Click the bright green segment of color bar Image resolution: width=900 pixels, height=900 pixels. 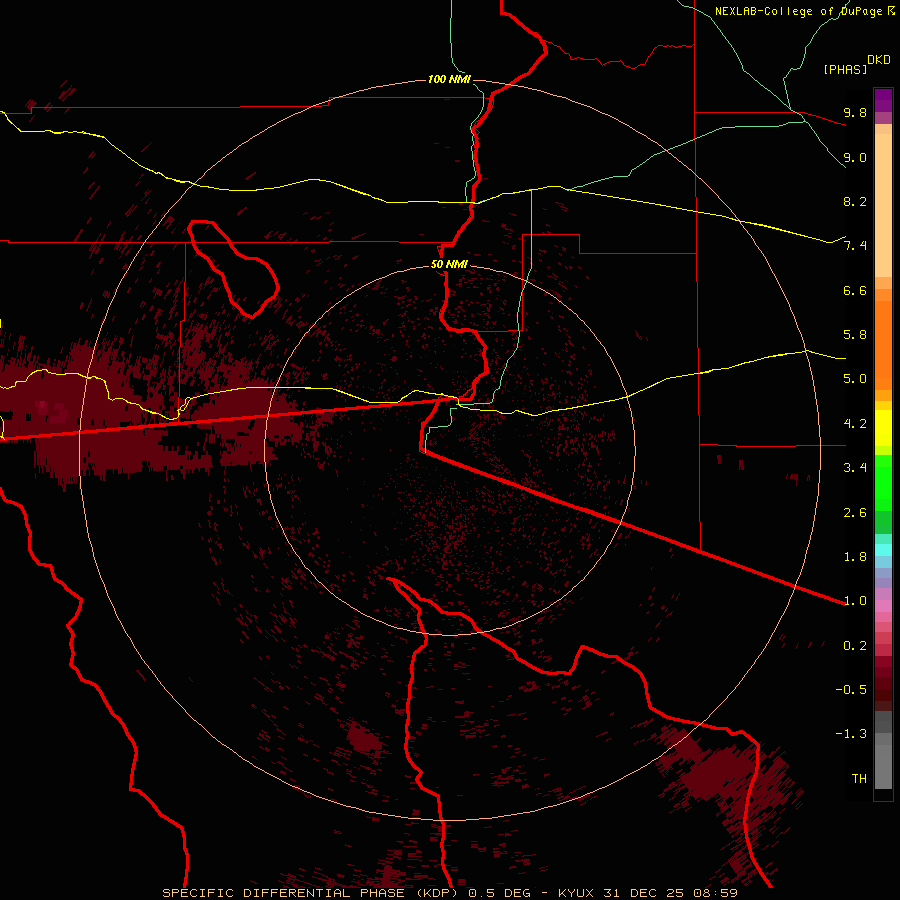point(883,483)
